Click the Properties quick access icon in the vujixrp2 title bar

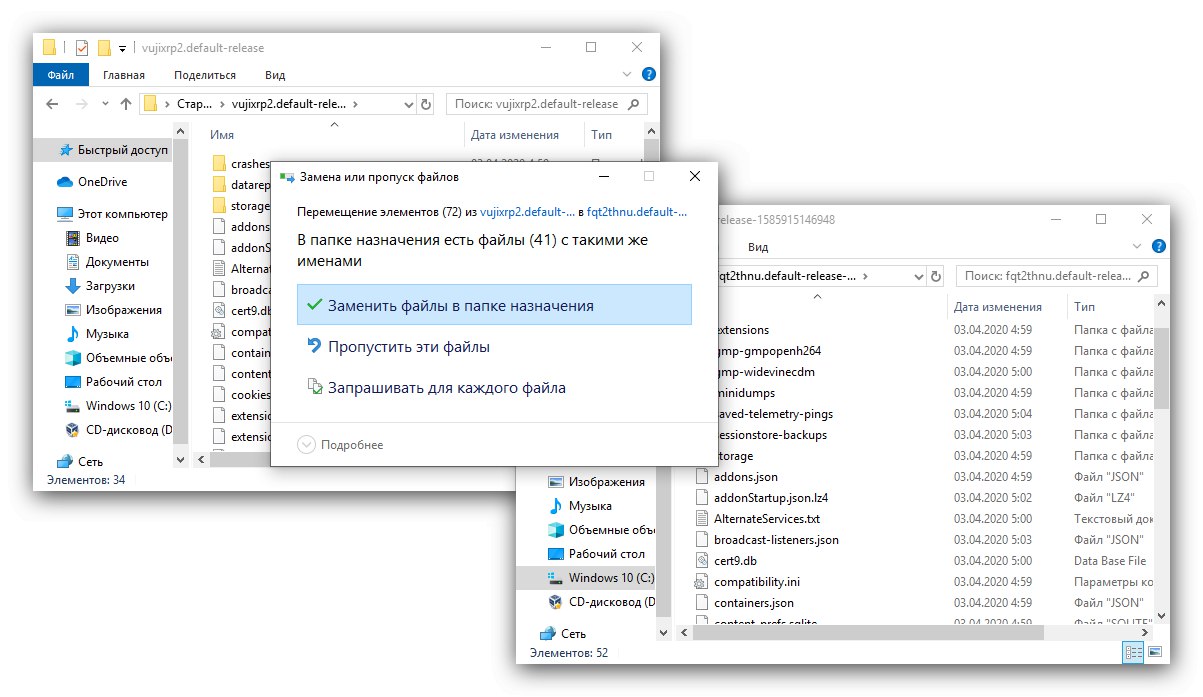click(82, 47)
